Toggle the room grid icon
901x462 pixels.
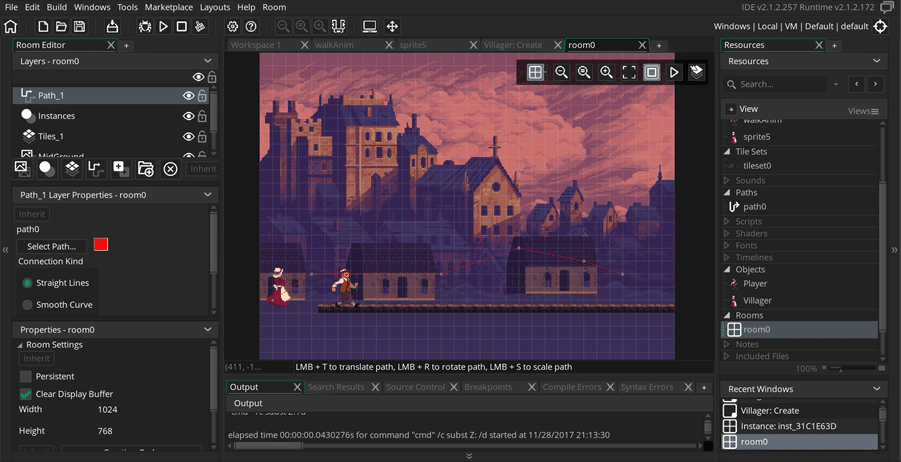coord(536,72)
